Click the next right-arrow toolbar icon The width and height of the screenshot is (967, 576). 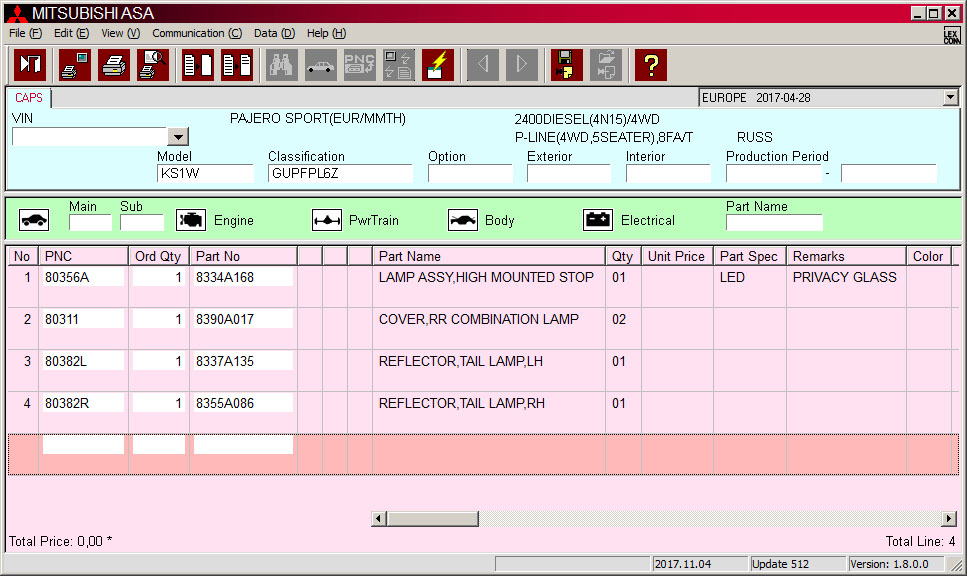(522, 65)
